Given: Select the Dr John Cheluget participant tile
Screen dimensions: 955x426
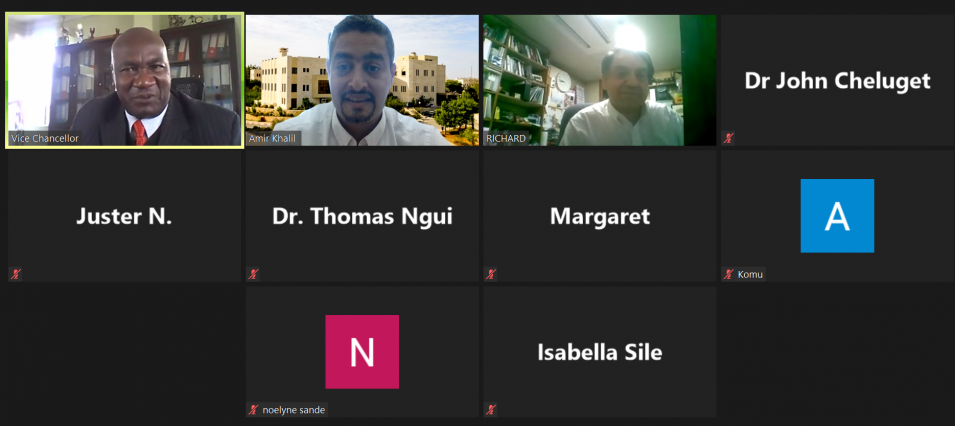Looking at the screenshot, I should (837, 80).
